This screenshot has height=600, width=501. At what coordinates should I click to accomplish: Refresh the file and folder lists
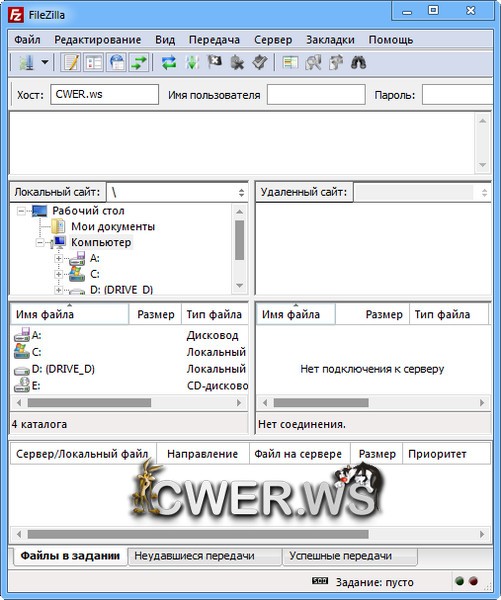click(169, 62)
